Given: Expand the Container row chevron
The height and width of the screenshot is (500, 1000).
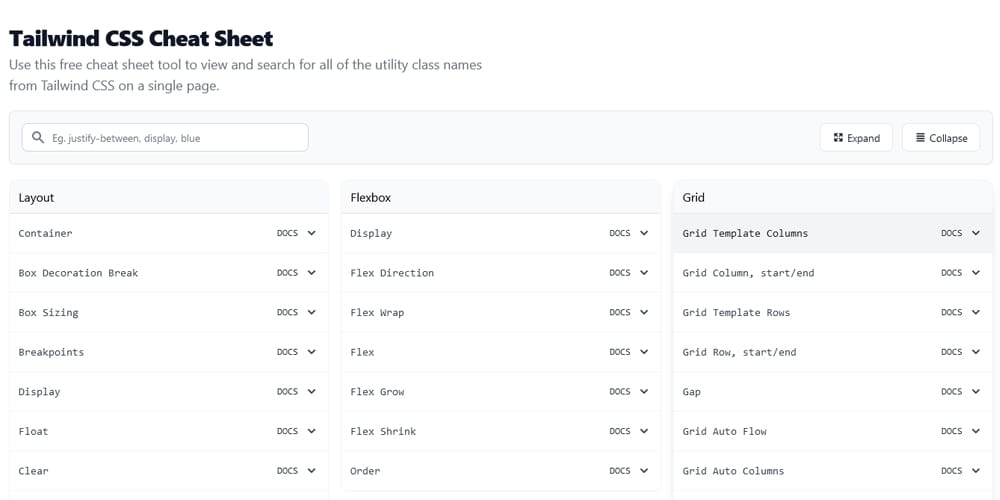Looking at the screenshot, I should pyautogui.click(x=312, y=233).
